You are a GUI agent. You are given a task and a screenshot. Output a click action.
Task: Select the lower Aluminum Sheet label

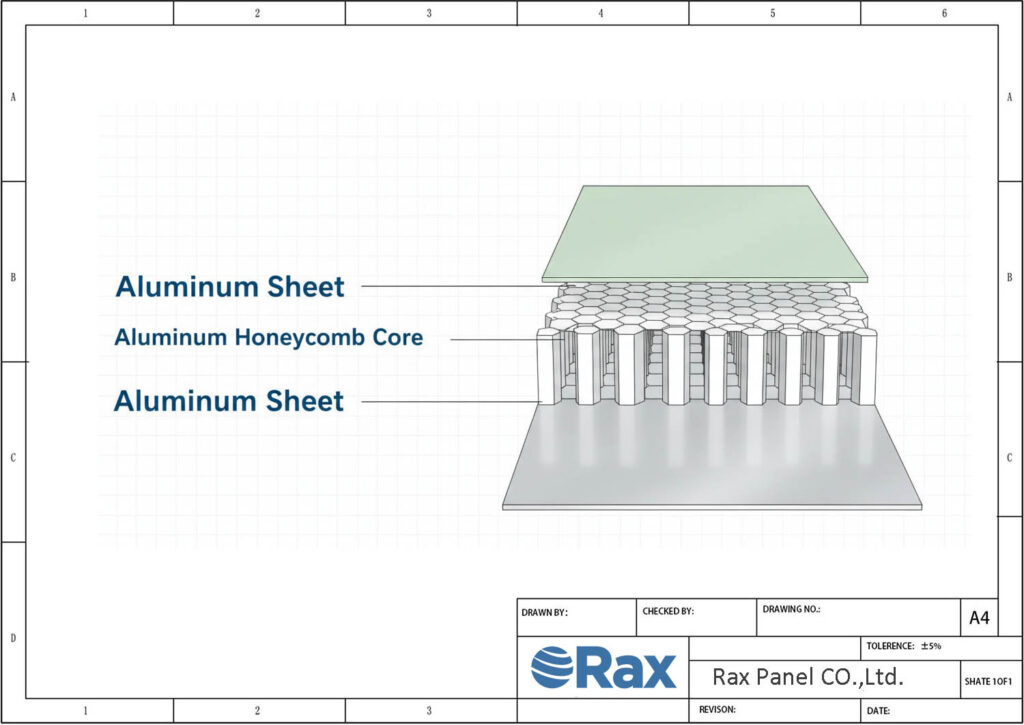(229, 401)
